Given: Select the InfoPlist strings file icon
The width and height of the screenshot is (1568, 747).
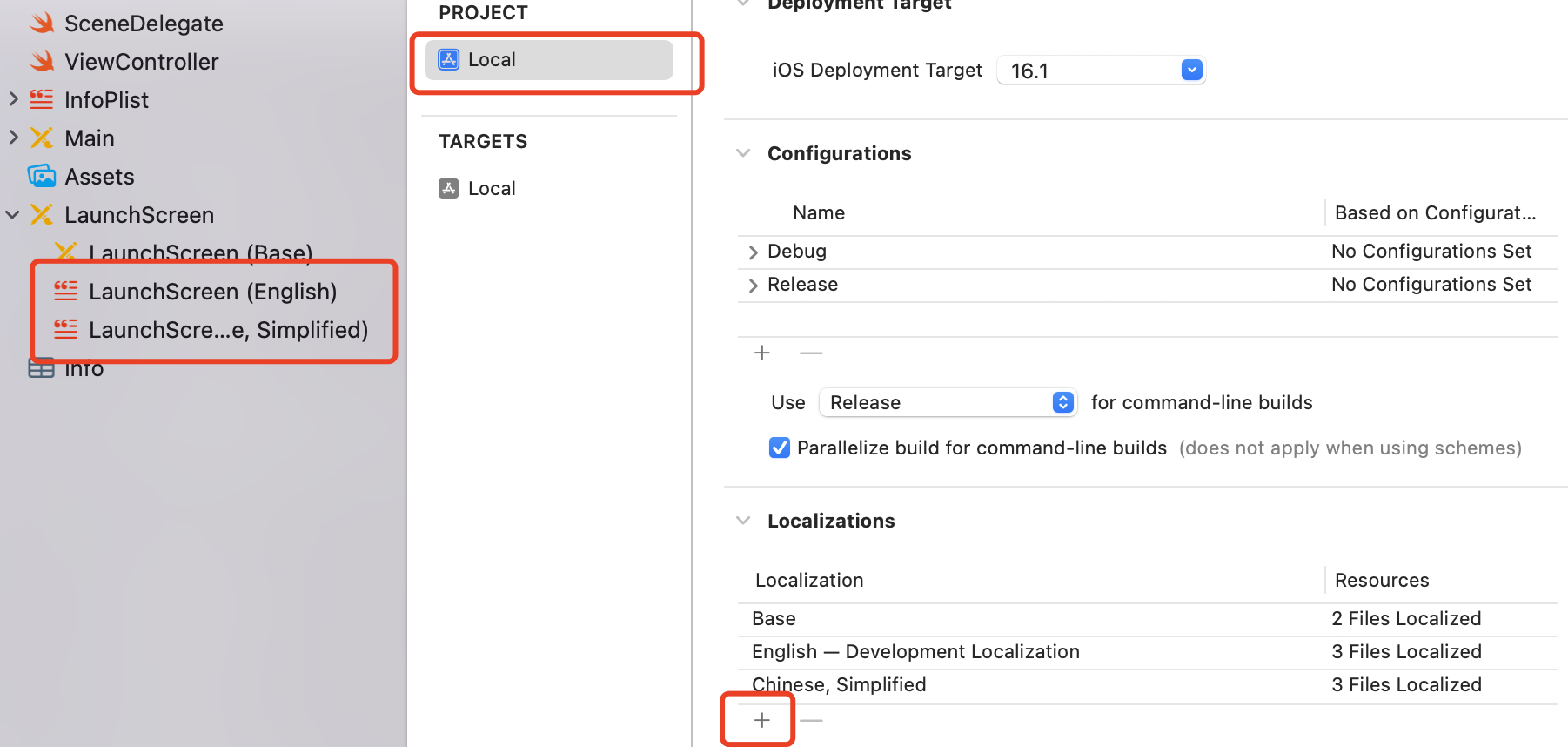Looking at the screenshot, I should [x=42, y=100].
